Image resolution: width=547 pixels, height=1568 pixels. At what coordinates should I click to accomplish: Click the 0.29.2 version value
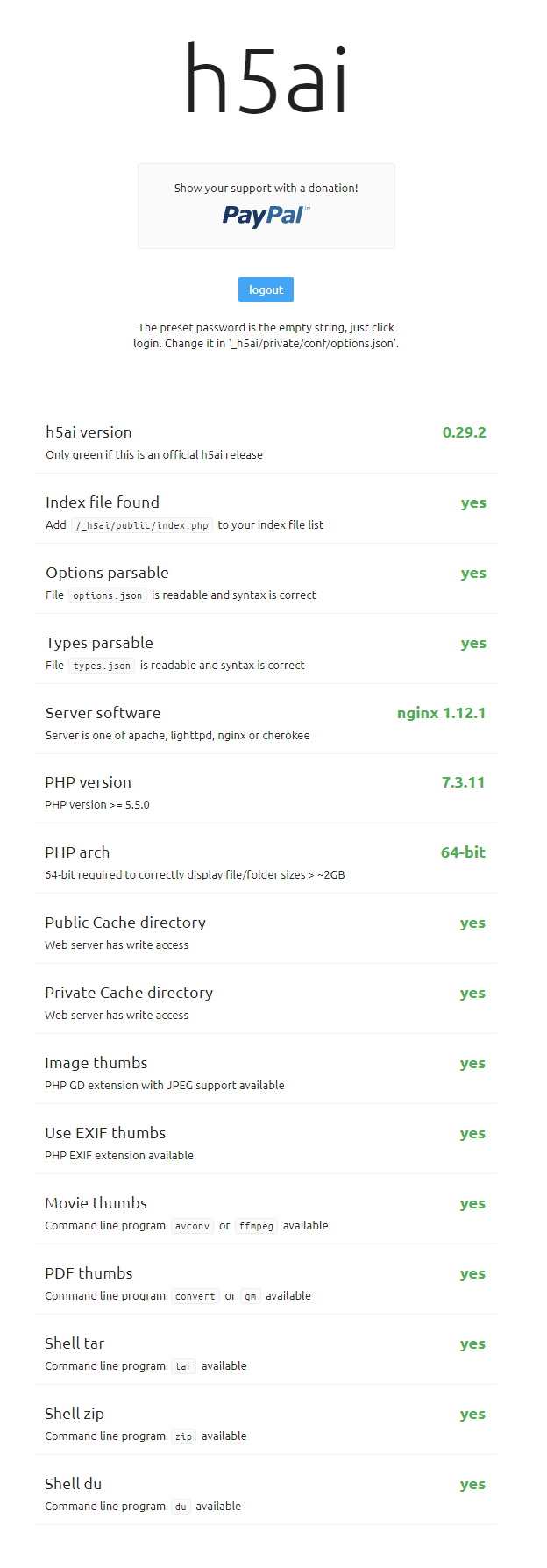[464, 432]
